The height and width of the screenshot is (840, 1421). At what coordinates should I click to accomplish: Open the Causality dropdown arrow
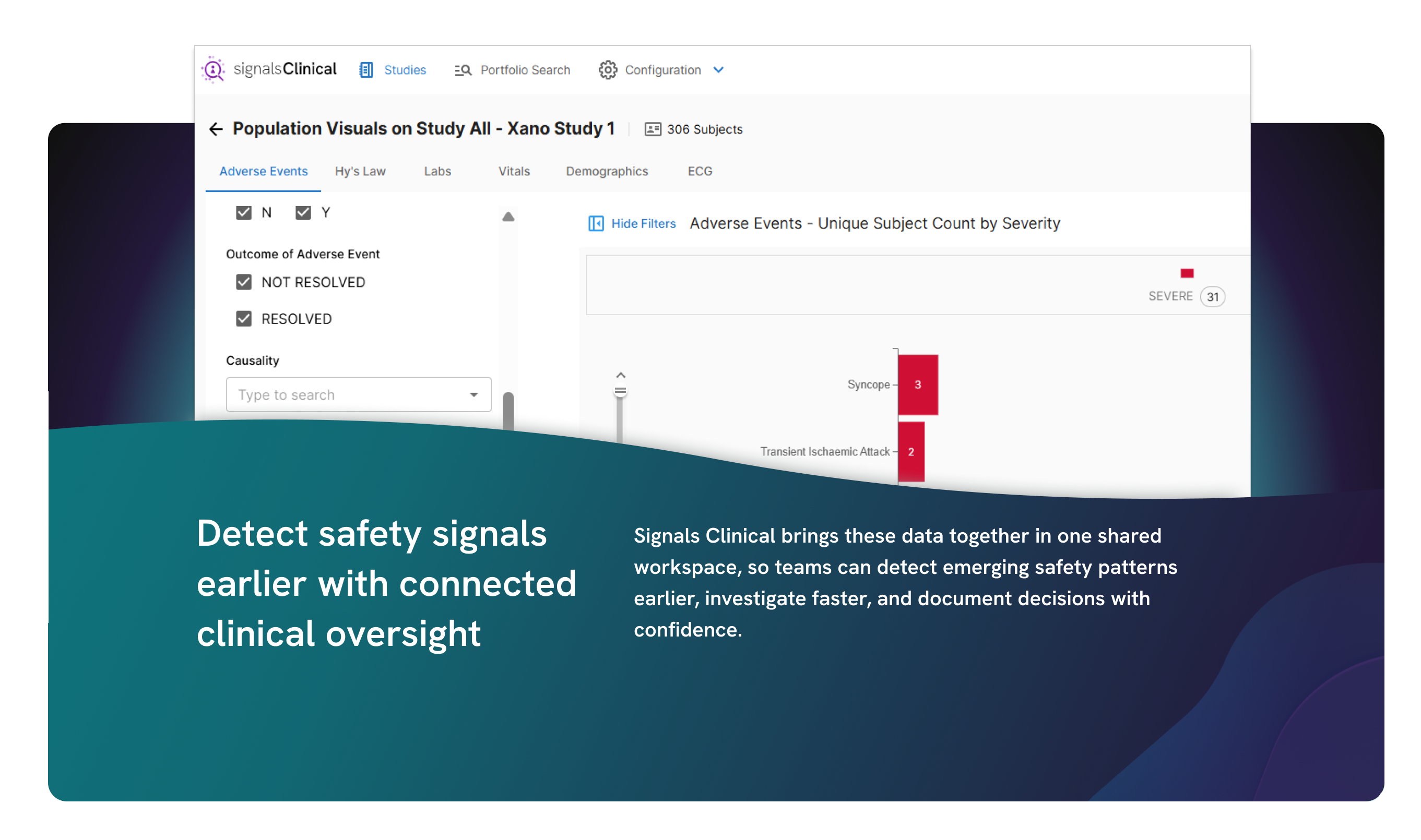click(x=473, y=394)
